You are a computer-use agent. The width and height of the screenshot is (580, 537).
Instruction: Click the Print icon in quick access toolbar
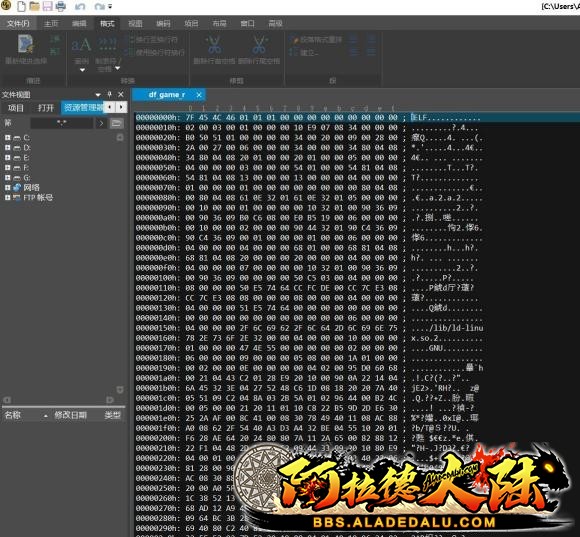(60, 6)
